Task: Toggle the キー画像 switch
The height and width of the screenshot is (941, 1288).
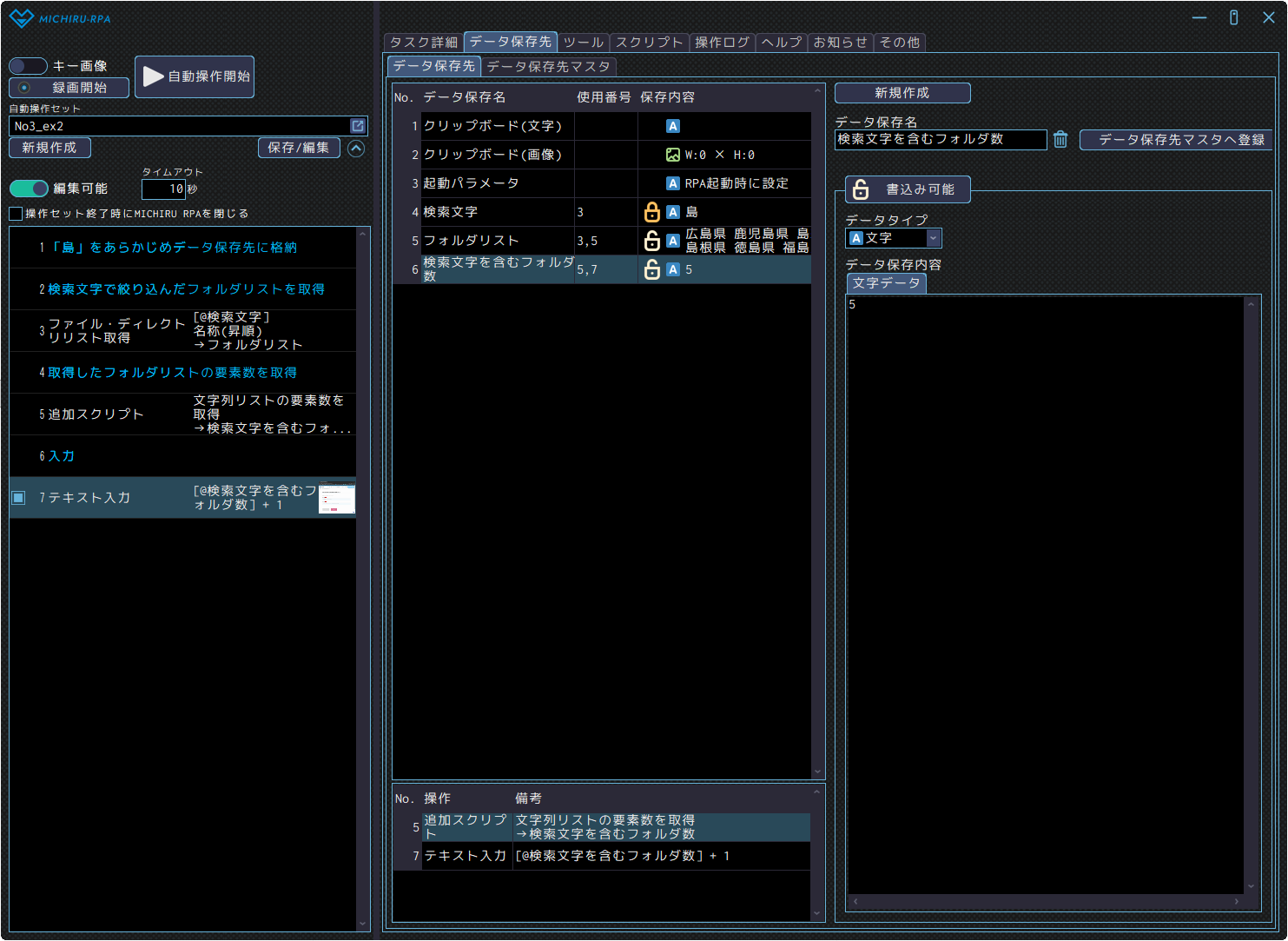Action: [28, 66]
